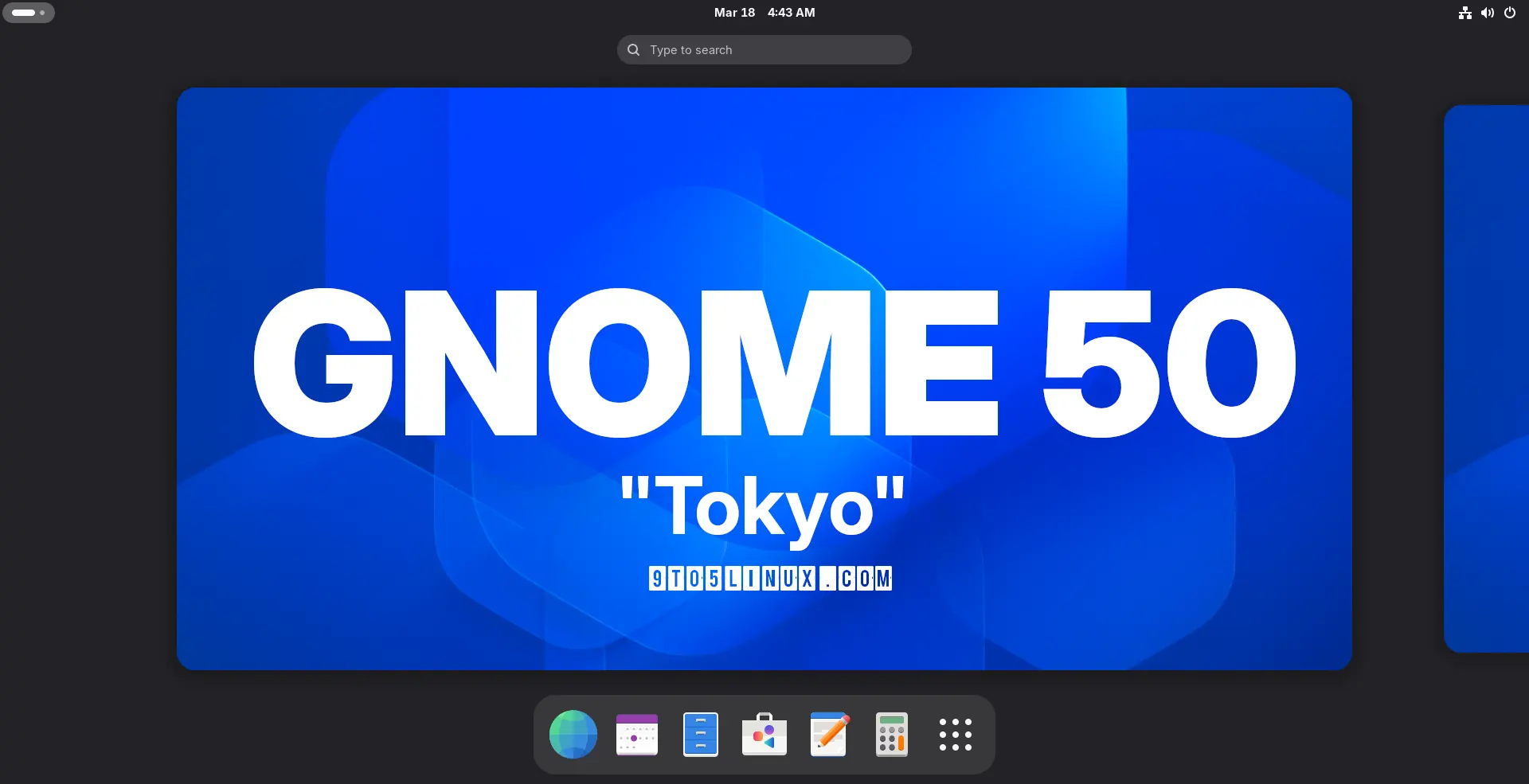Click the power button in the system tray

coord(1510,12)
